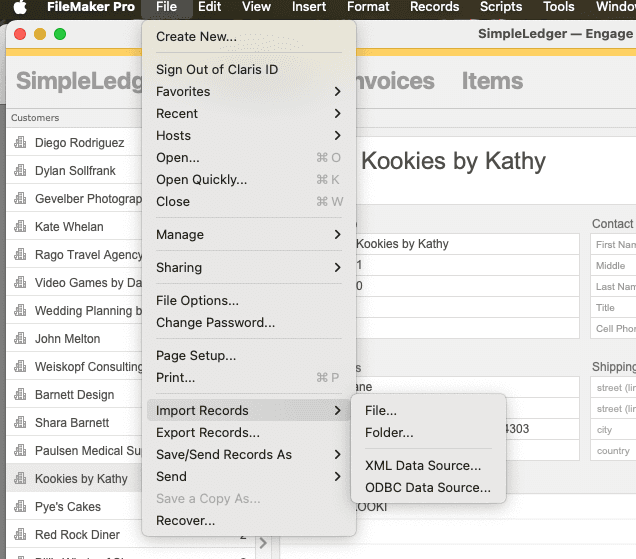Open the Scripts menu
636x559 pixels.
pyautogui.click(x=501, y=7)
